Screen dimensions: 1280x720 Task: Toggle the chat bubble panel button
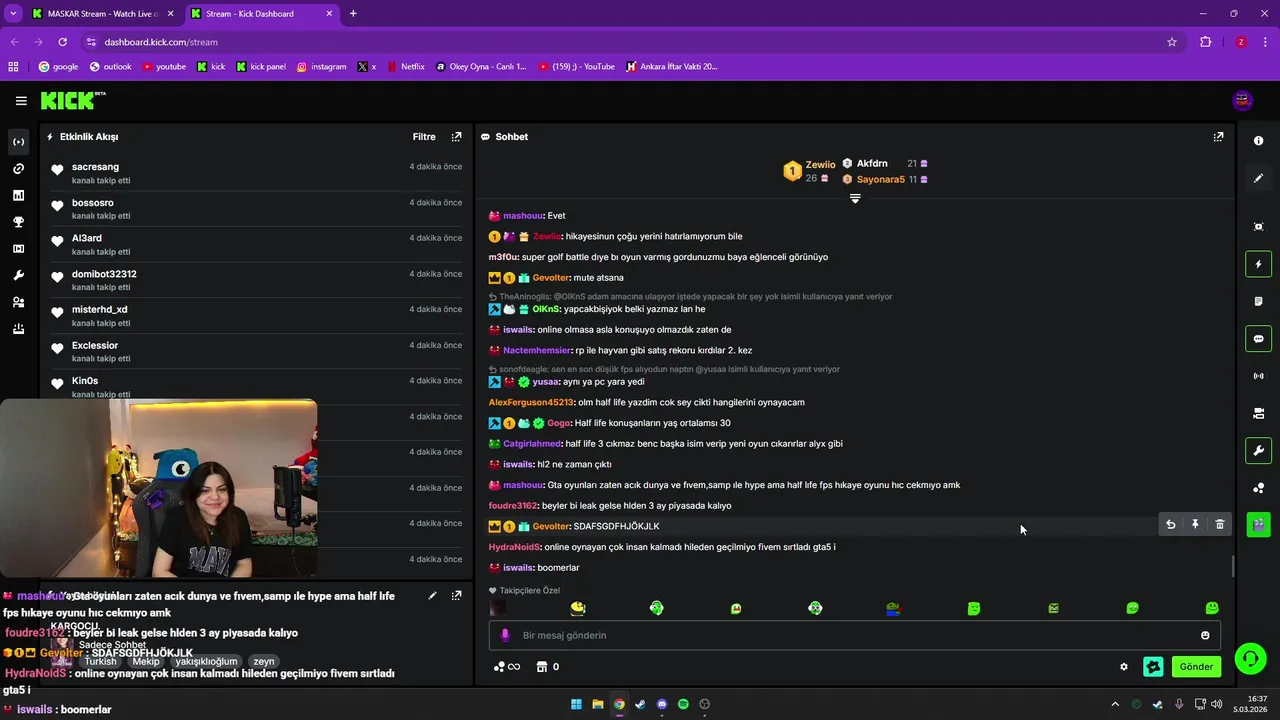tap(1258, 338)
